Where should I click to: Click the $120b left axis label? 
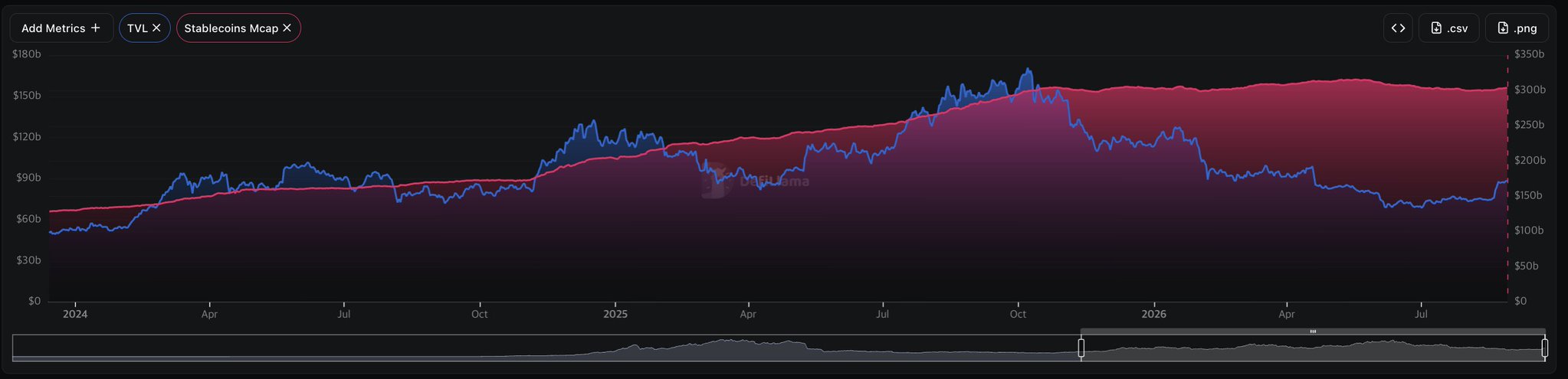tap(27, 136)
